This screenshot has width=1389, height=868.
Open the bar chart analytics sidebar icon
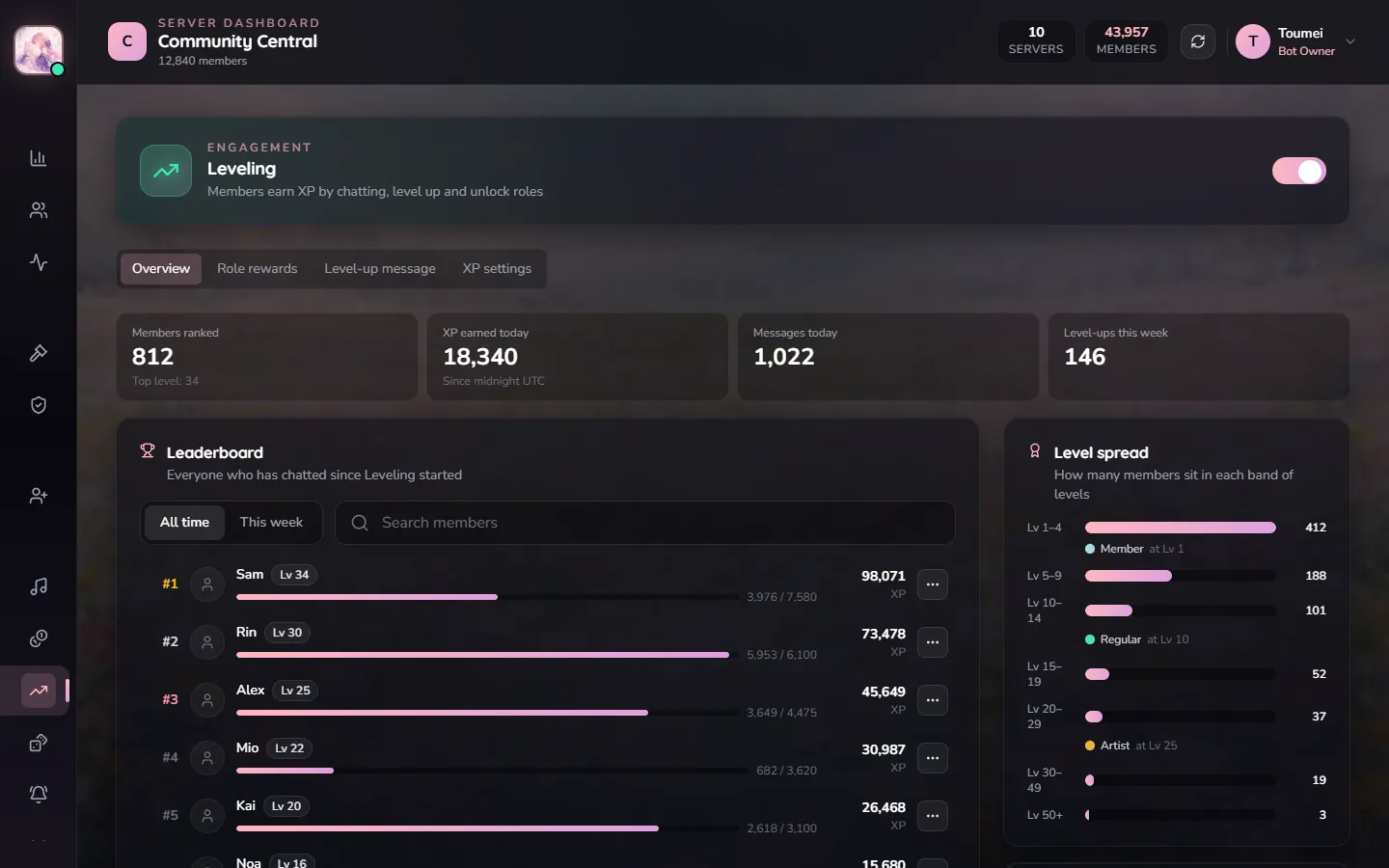[39, 158]
